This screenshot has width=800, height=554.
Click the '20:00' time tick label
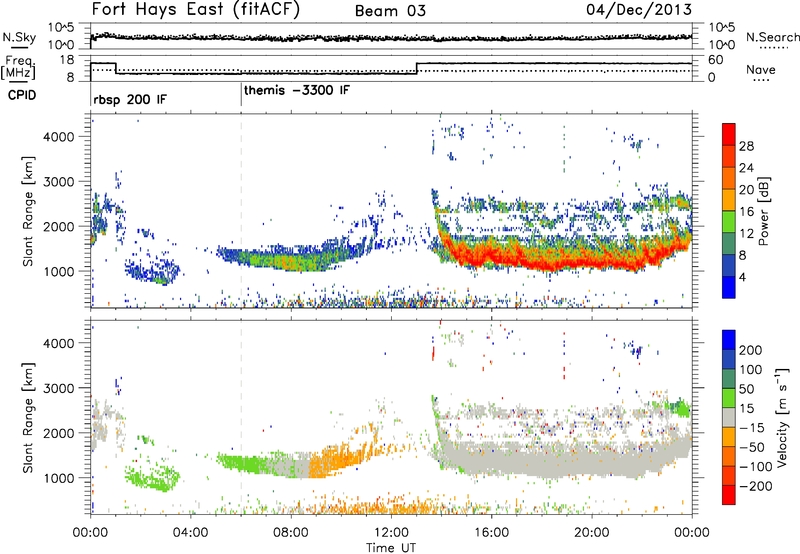tap(592, 533)
